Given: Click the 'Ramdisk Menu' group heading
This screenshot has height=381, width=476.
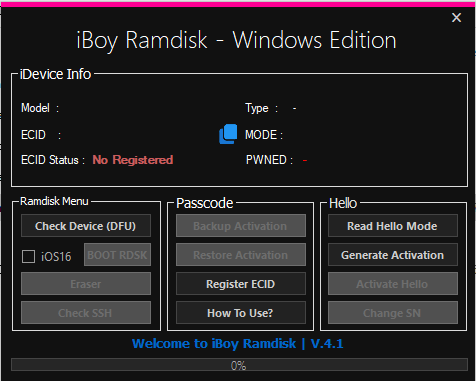Looking at the screenshot, I should pos(54,201).
